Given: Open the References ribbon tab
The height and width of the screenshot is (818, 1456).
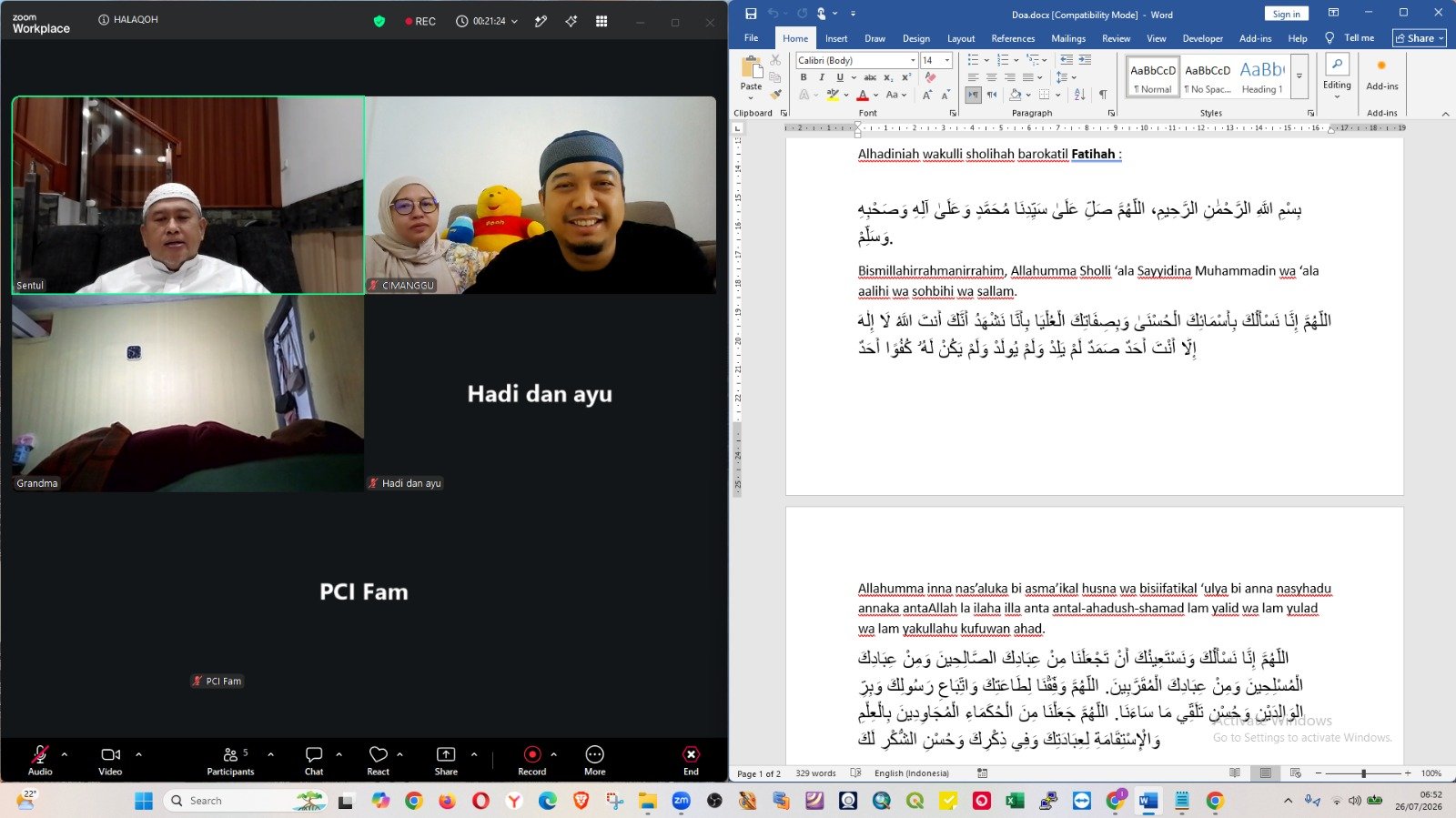Looking at the screenshot, I should click(x=1013, y=38).
